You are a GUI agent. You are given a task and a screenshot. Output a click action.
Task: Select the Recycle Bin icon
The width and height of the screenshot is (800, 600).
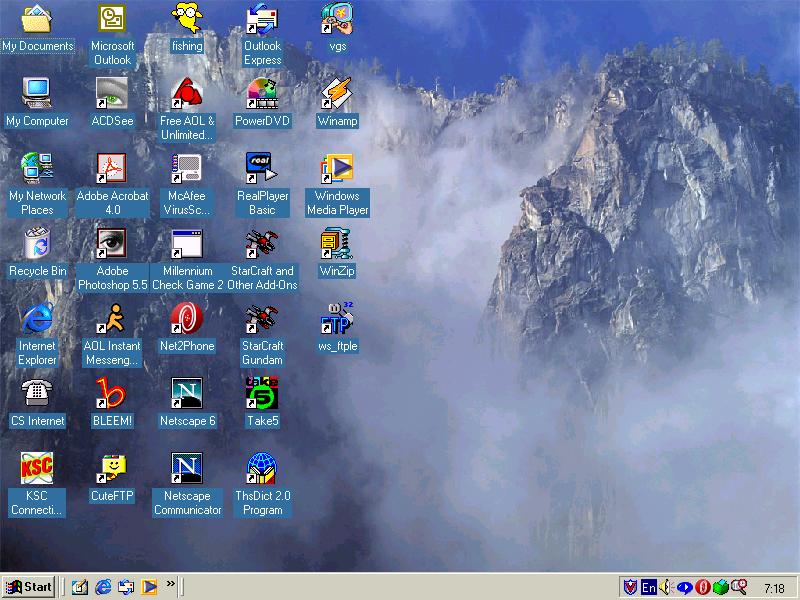click(37, 243)
